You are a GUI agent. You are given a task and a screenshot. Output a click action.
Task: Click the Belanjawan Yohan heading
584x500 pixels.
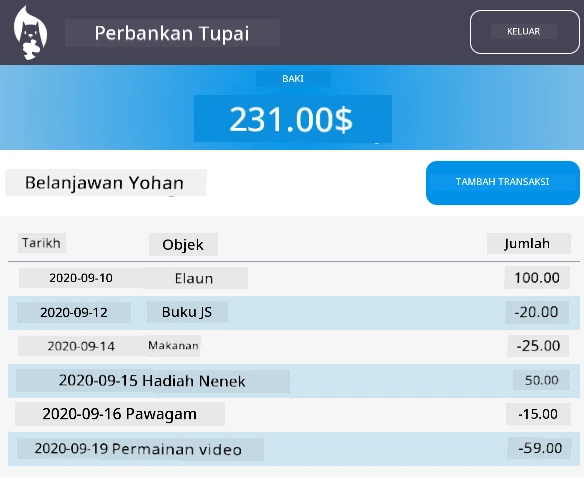tap(105, 183)
